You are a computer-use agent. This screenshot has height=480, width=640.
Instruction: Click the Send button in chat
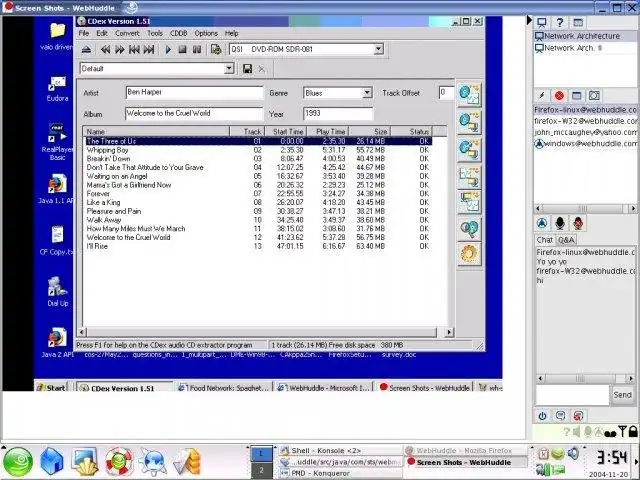click(x=622, y=395)
